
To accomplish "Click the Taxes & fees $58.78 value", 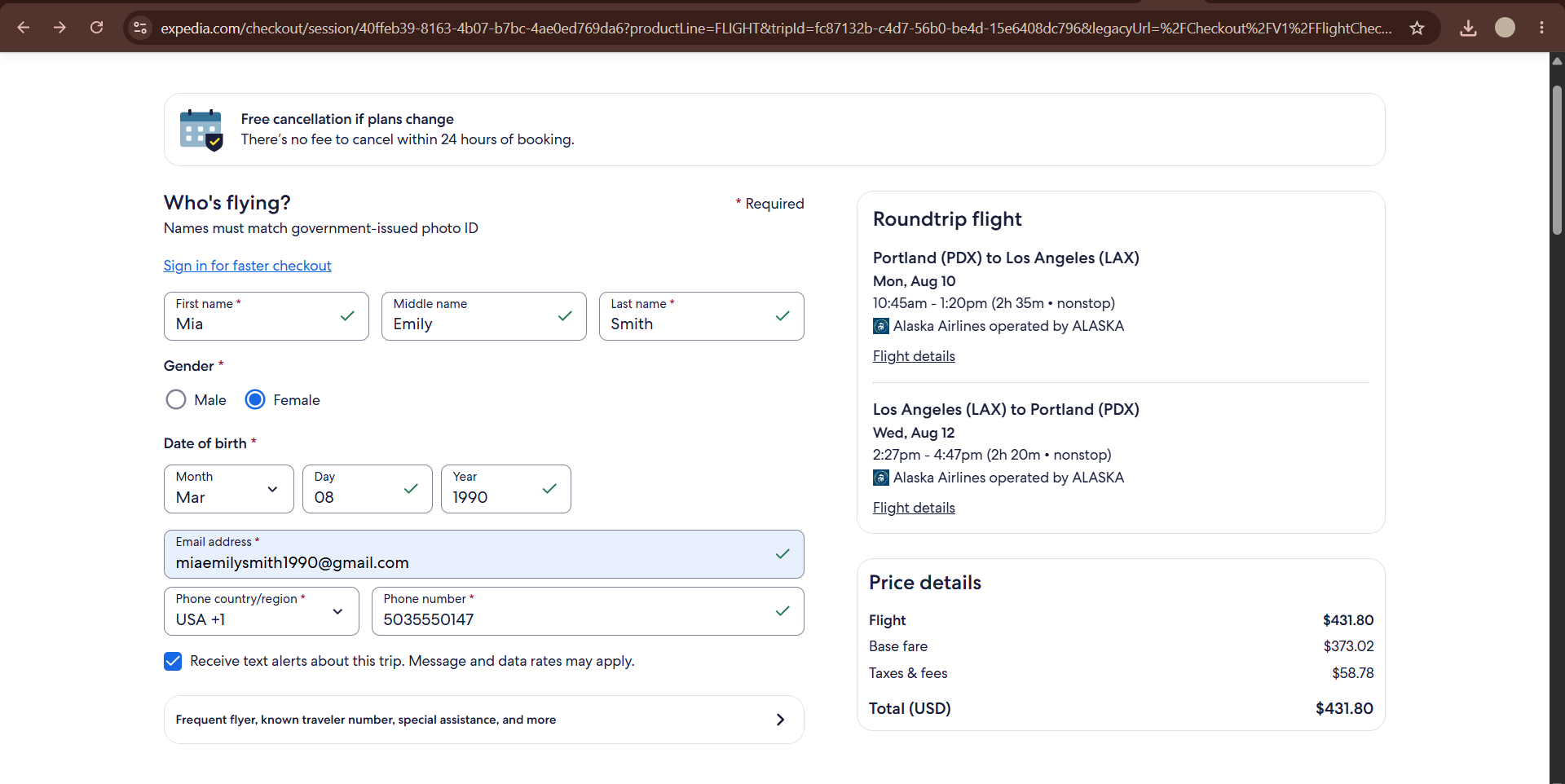I will [1352, 673].
